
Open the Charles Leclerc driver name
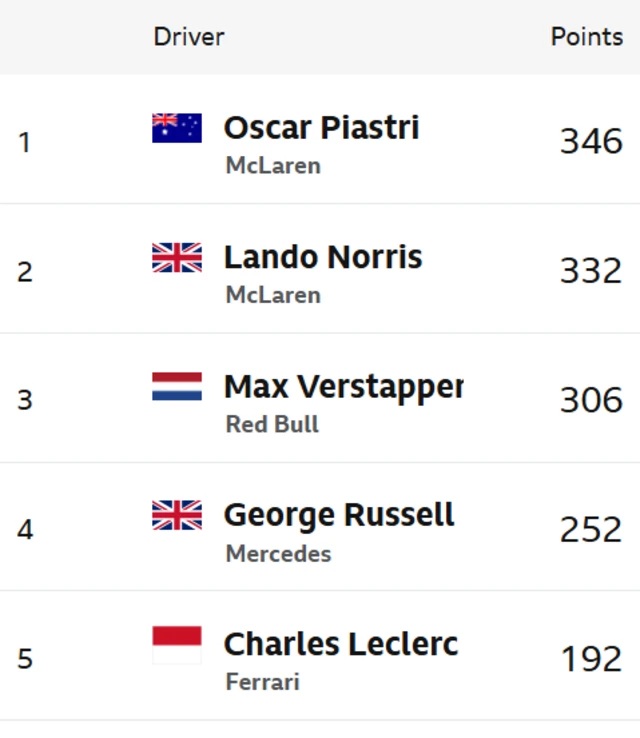pos(341,644)
